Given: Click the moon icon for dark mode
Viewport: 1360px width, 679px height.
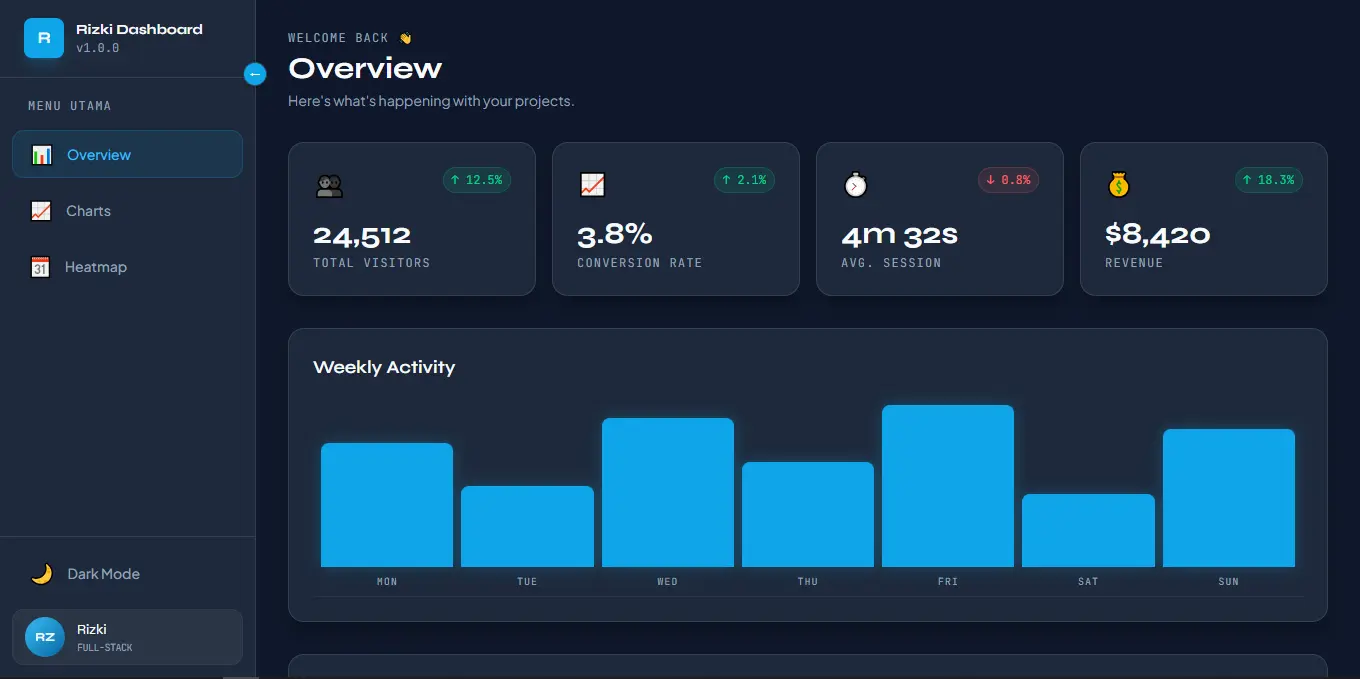Looking at the screenshot, I should tap(41, 574).
